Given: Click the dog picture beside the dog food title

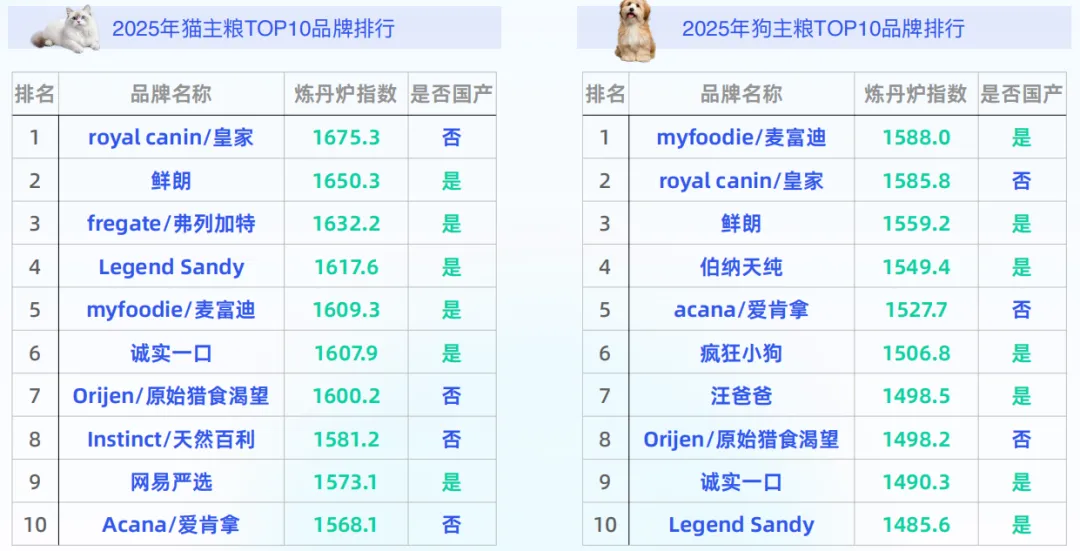Looking at the screenshot, I should point(635,30).
